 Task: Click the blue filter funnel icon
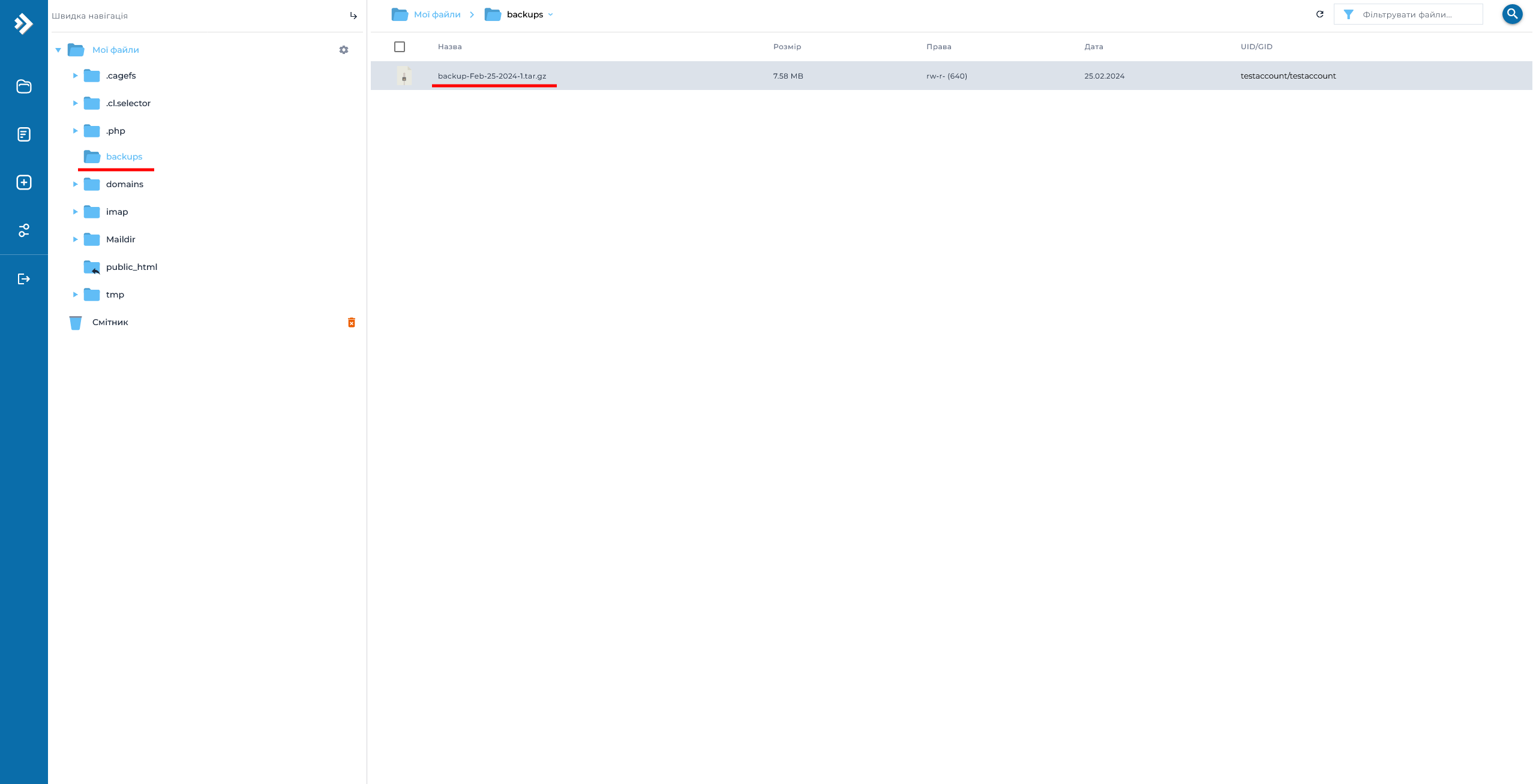pyautogui.click(x=1349, y=14)
